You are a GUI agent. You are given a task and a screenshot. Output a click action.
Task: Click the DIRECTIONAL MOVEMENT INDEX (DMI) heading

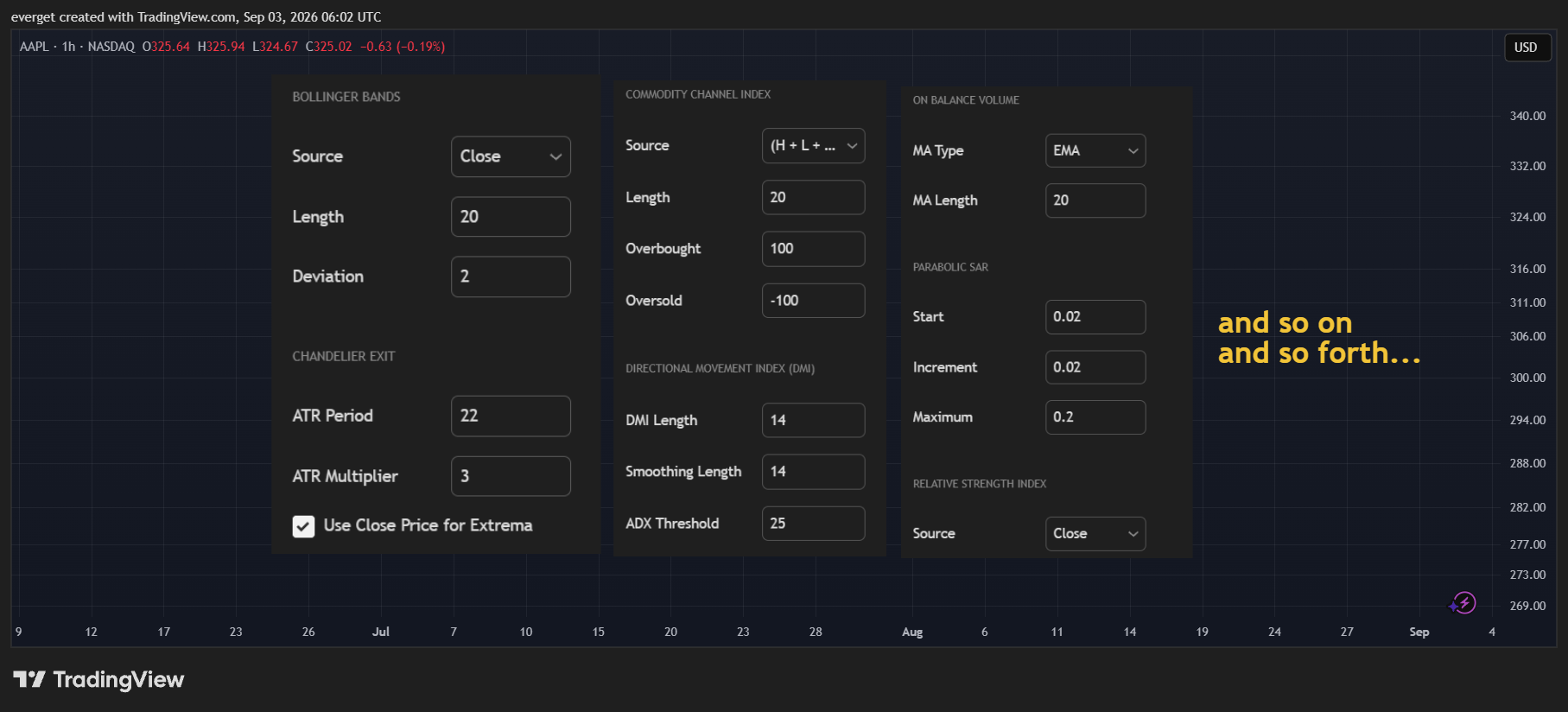721,369
